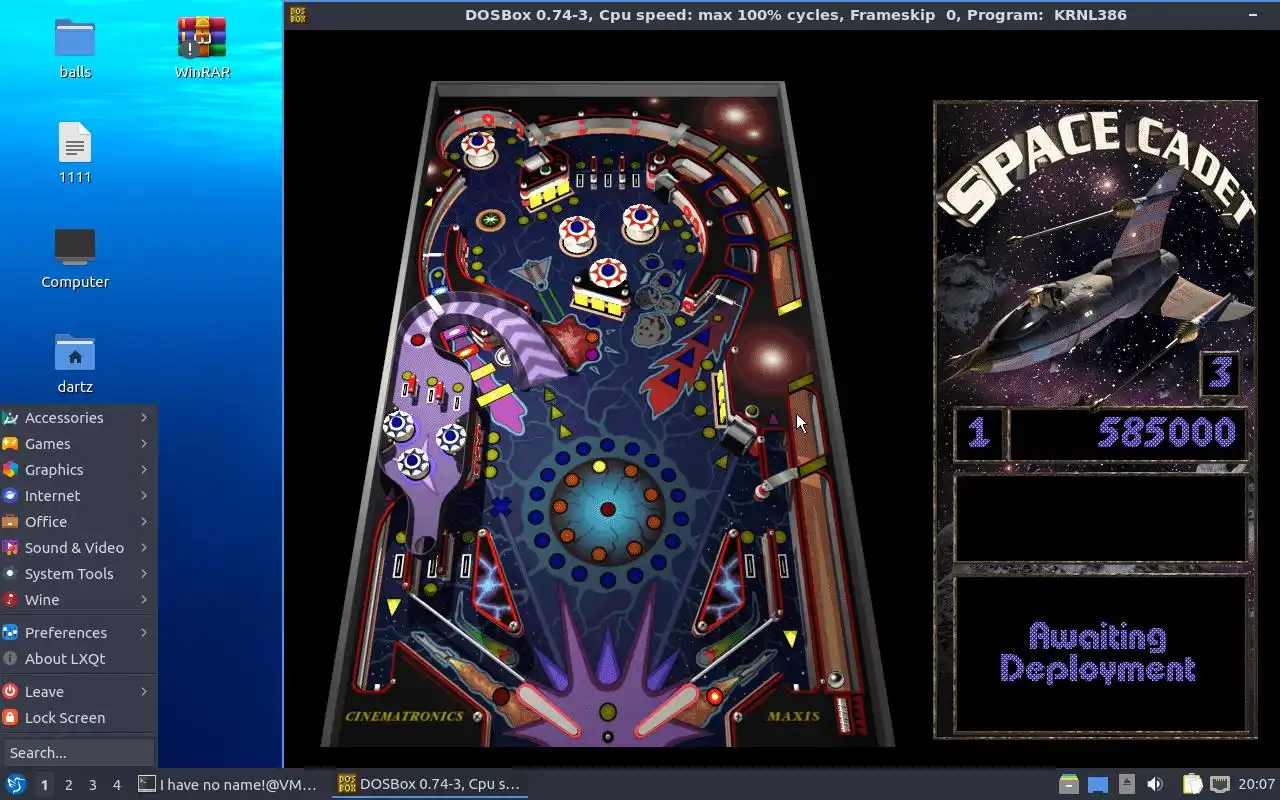The image size is (1280, 800).
Task: Click the LXQt start menu button
Action: coord(16,784)
